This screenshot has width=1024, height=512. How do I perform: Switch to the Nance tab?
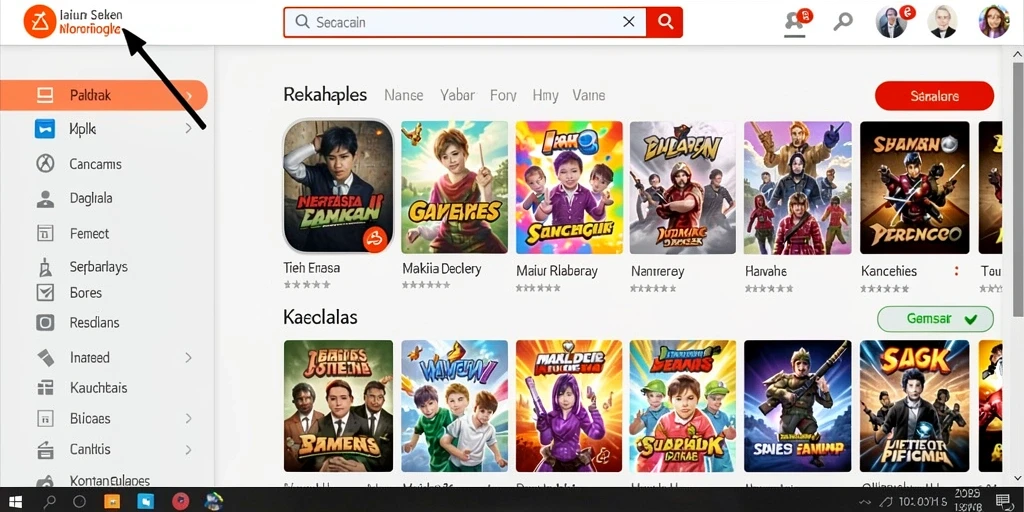click(404, 96)
